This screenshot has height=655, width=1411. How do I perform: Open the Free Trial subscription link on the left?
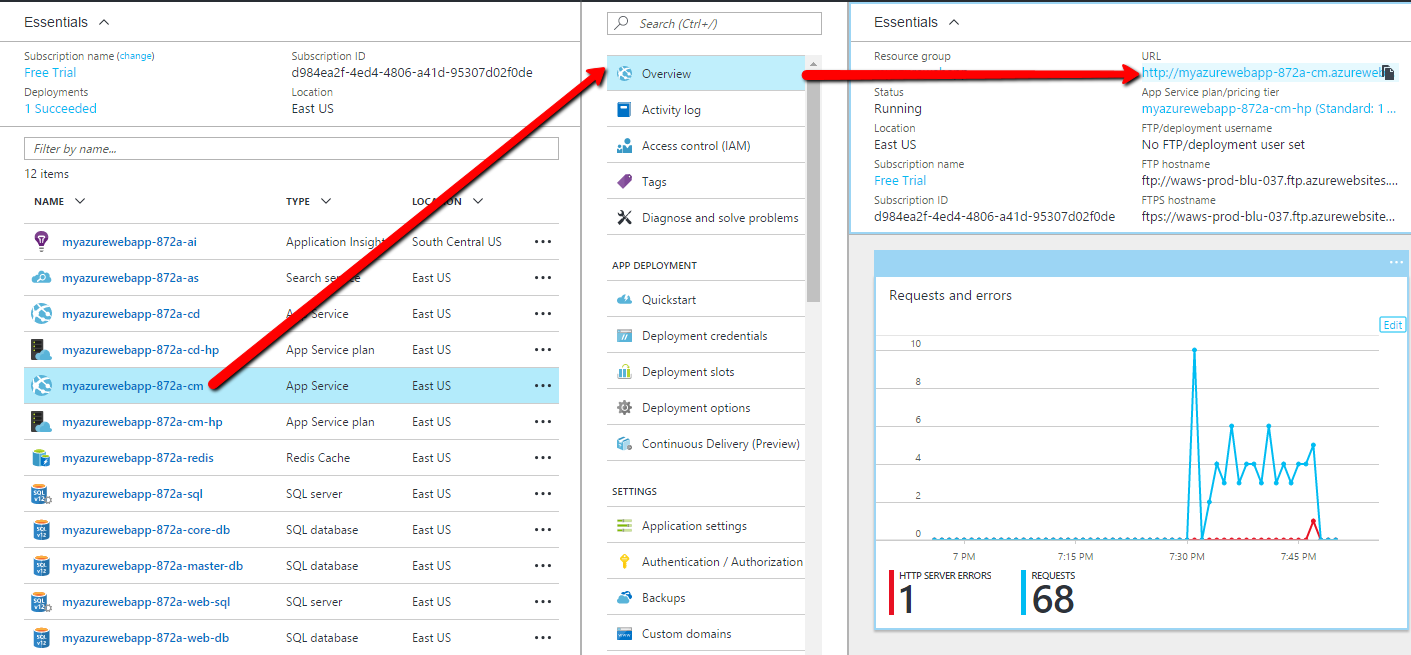(50, 73)
